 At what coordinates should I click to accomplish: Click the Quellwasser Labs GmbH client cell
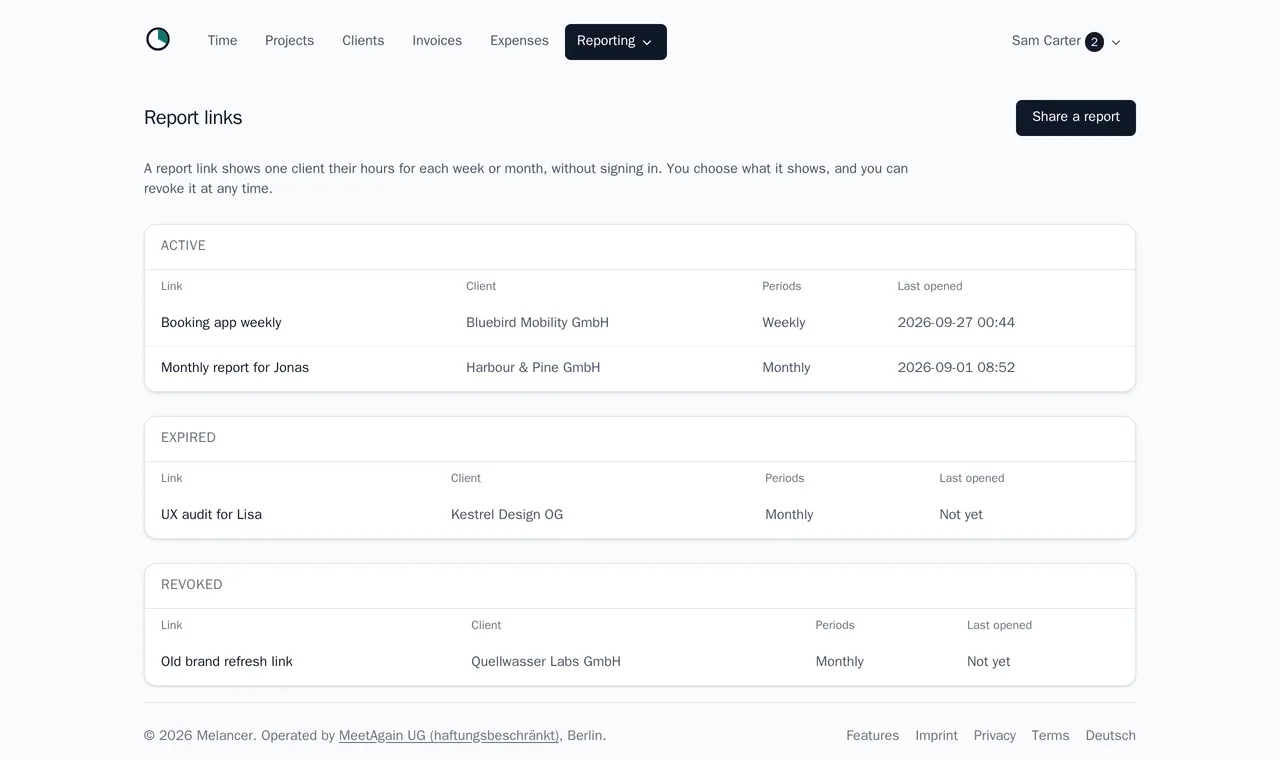tap(546, 662)
